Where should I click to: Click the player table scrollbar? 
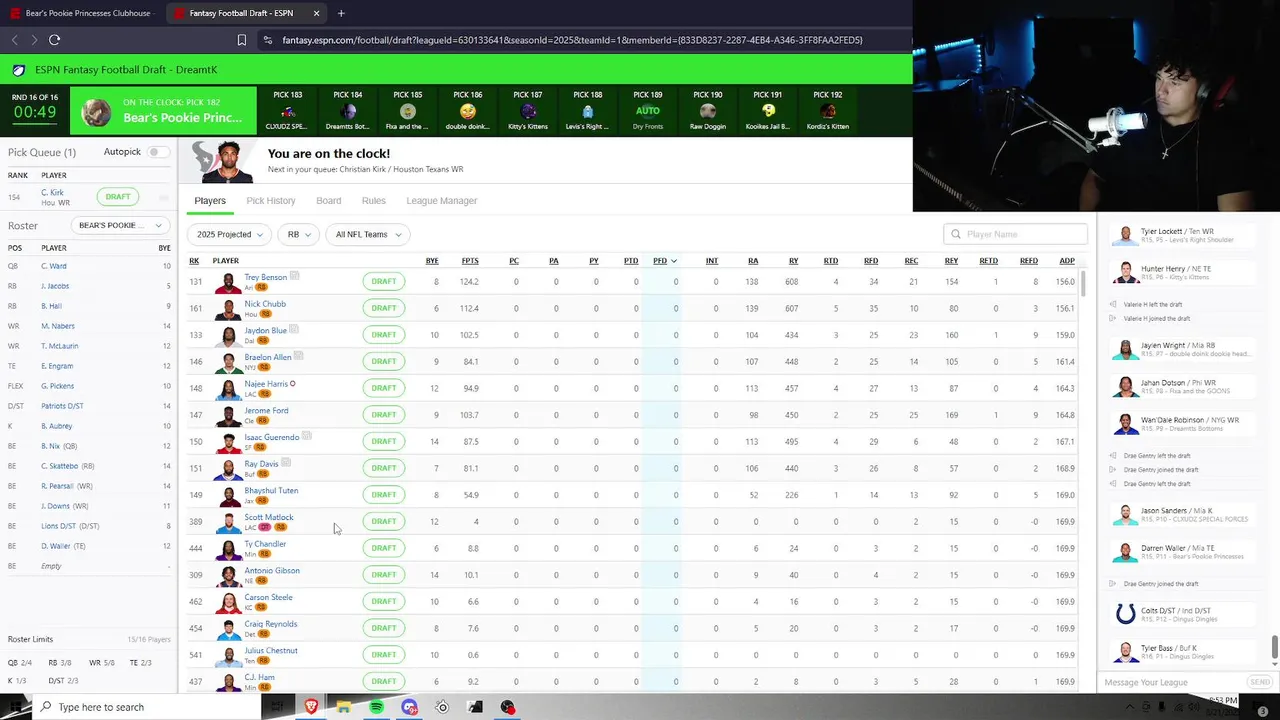[1082, 283]
